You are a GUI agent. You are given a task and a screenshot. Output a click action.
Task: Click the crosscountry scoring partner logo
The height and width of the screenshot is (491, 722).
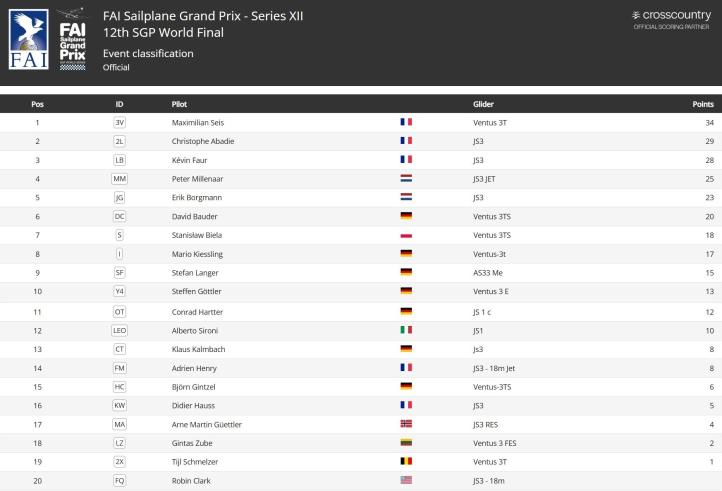click(x=672, y=17)
